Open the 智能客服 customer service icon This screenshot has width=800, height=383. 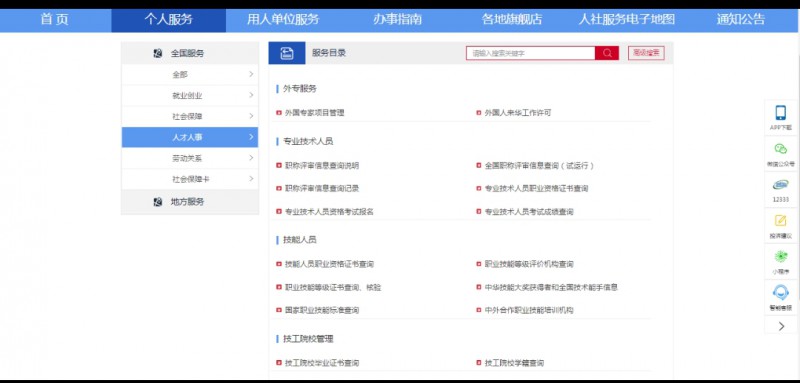[781, 293]
